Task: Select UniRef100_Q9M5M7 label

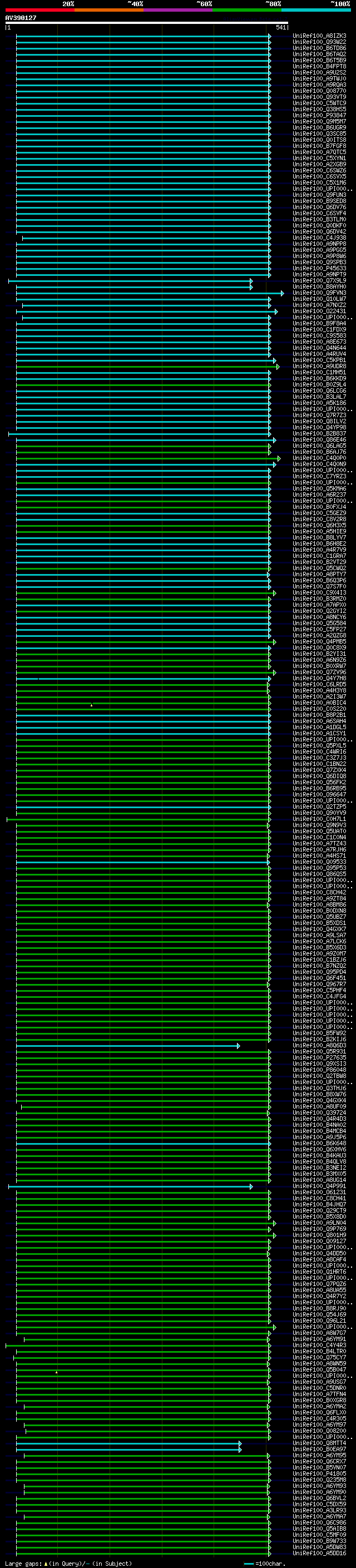Action: [x=319, y=122]
